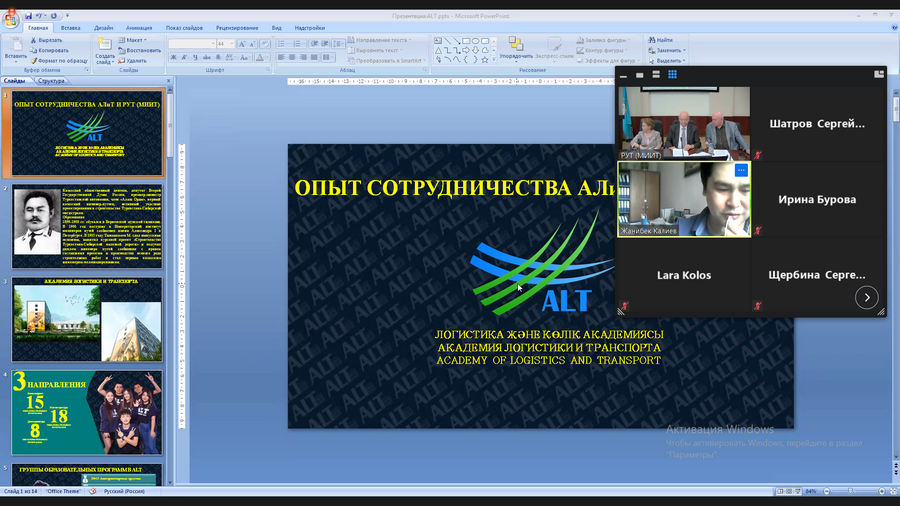
Task: Open character spacing AV options
Action: pos(230,57)
